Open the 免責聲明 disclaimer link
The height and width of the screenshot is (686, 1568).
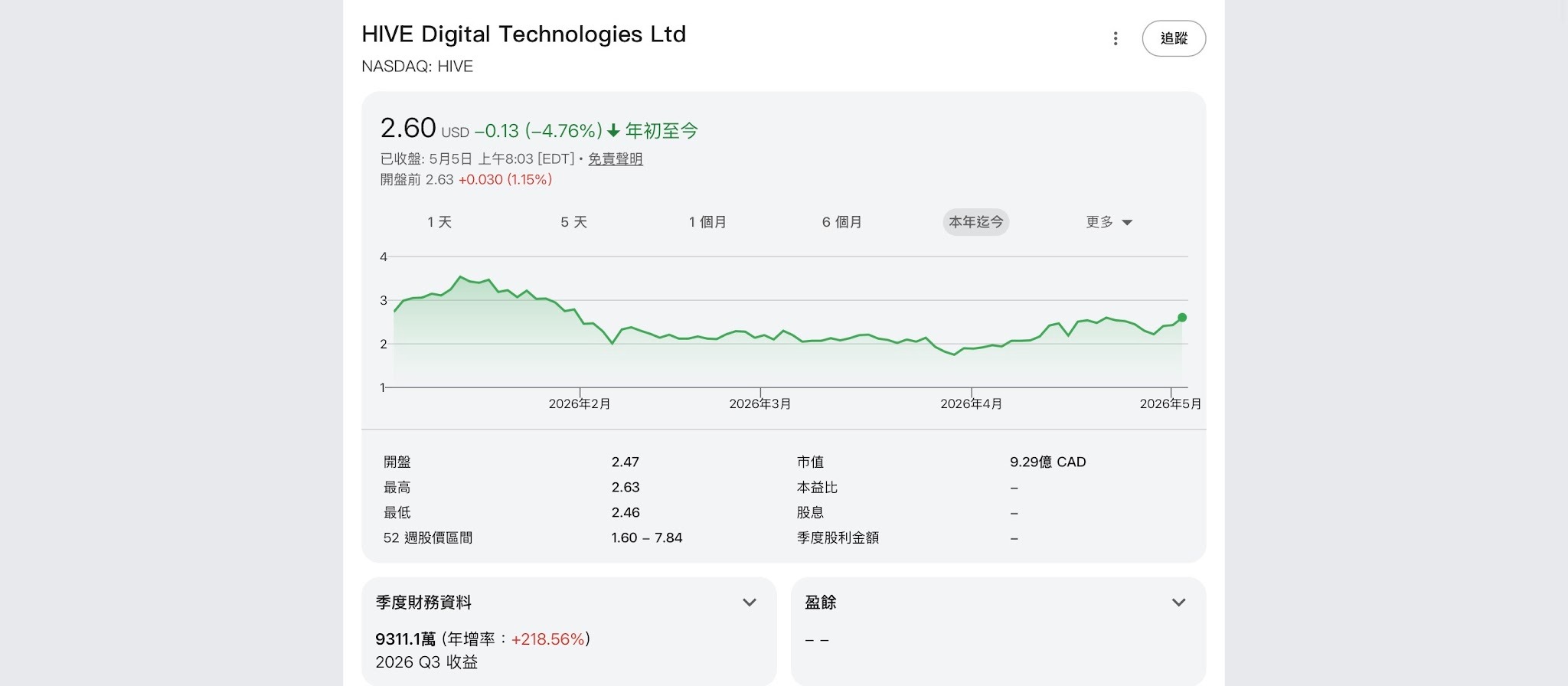(x=615, y=158)
